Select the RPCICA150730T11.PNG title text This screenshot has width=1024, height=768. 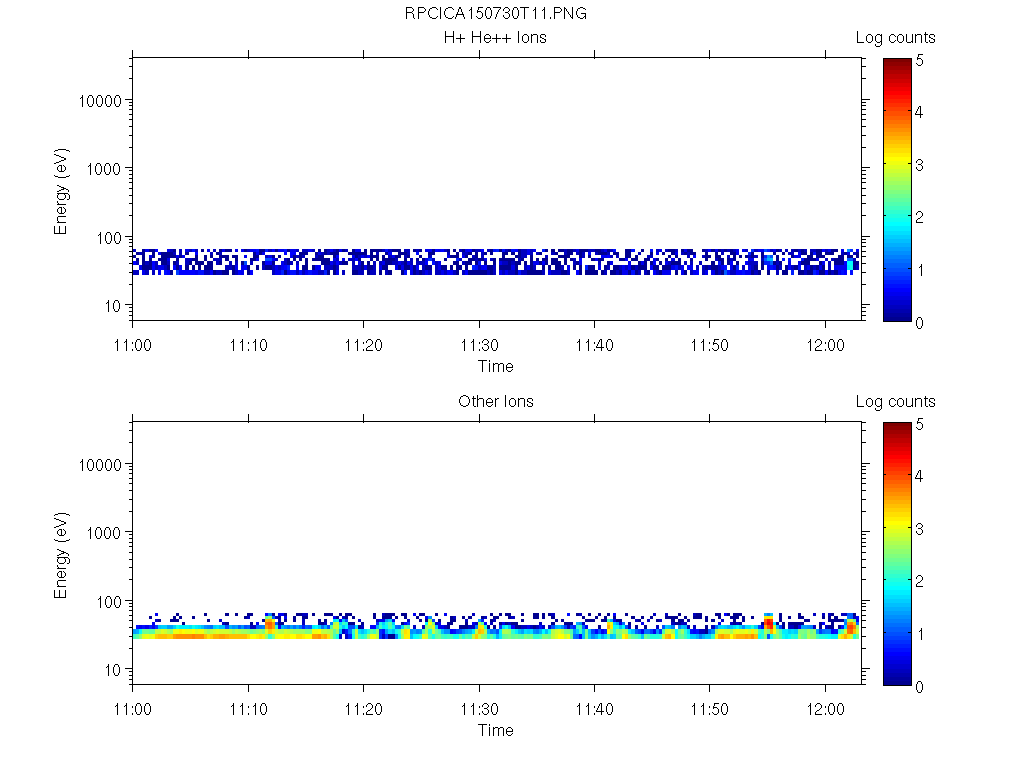pos(495,14)
